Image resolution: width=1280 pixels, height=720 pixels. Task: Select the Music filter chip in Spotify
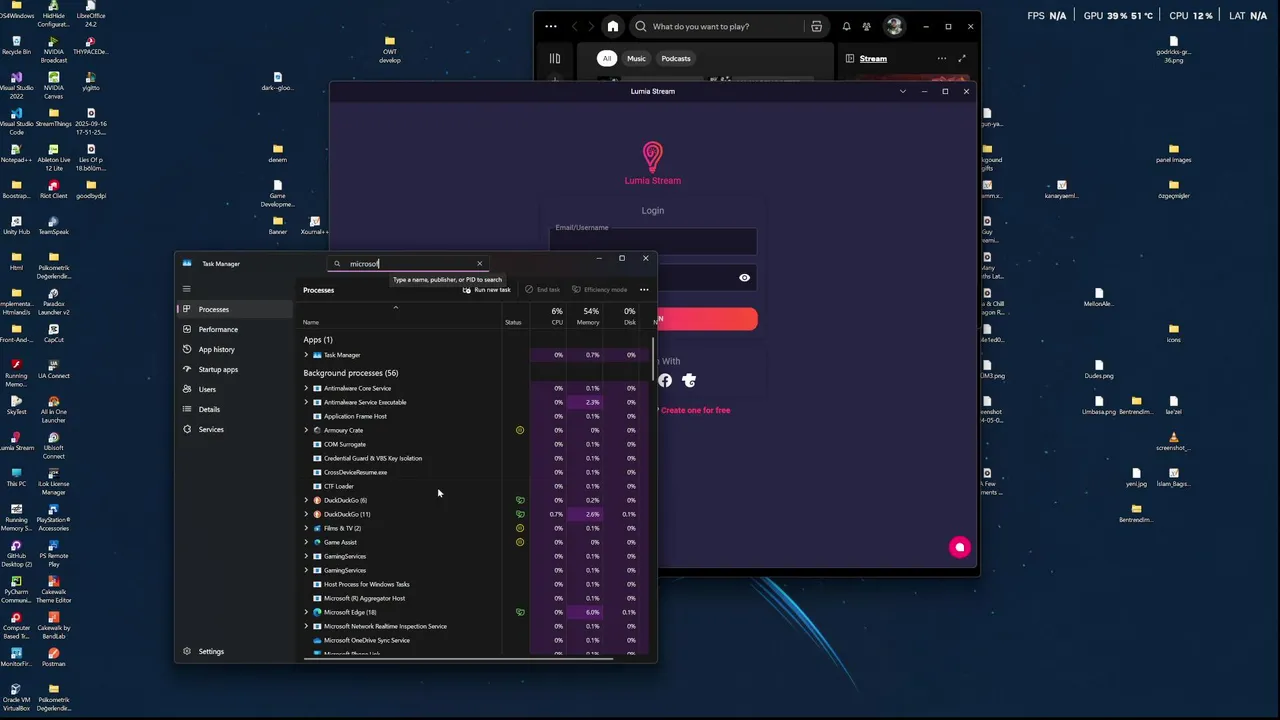click(636, 58)
